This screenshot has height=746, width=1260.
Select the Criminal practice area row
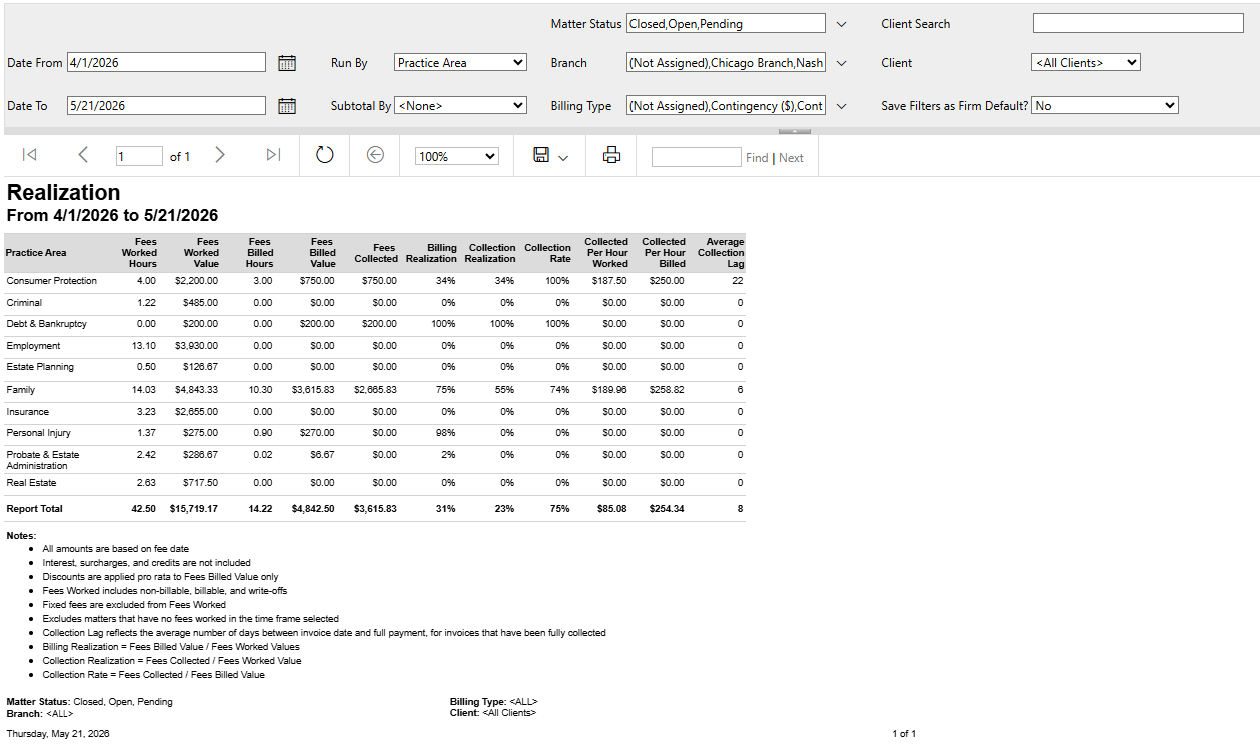tap(24, 302)
